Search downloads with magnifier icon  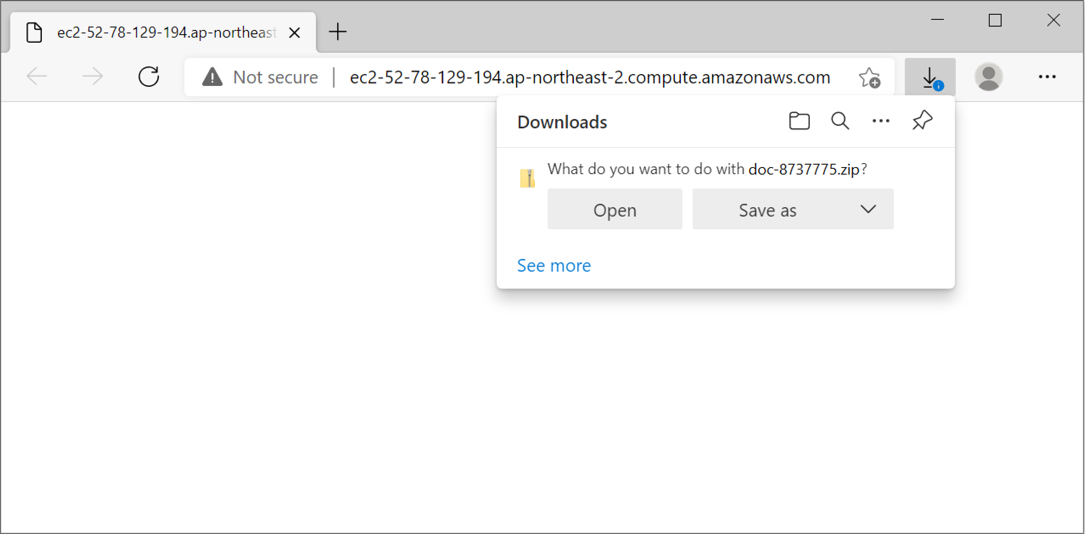pos(840,121)
